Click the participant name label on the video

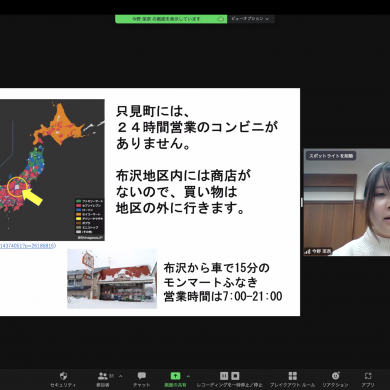318,251
